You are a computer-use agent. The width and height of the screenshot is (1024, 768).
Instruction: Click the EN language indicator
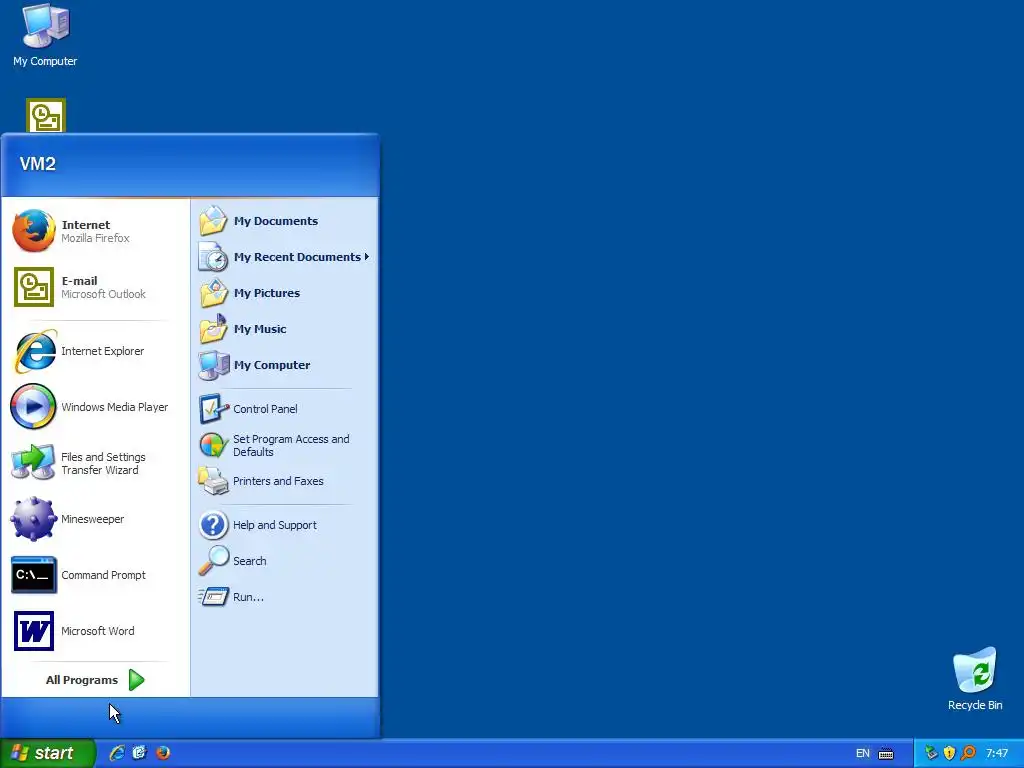[x=863, y=753]
